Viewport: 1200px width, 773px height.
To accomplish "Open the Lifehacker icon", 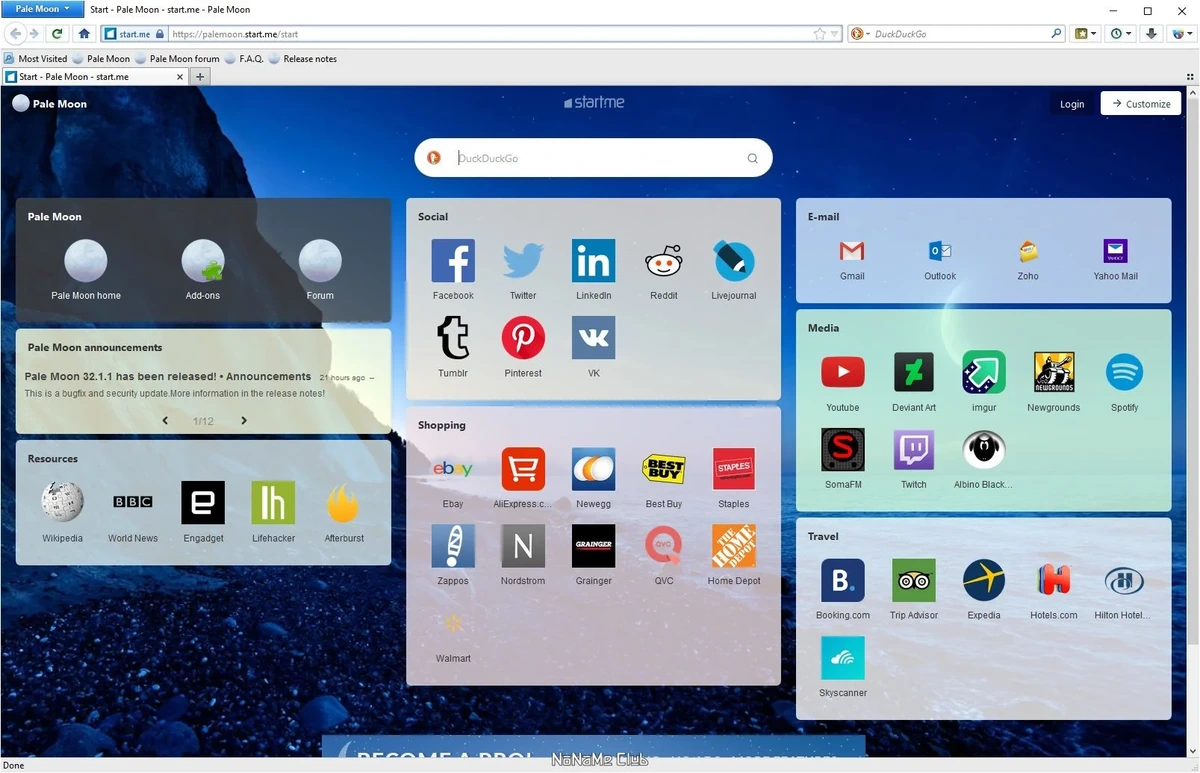I will coord(273,503).
